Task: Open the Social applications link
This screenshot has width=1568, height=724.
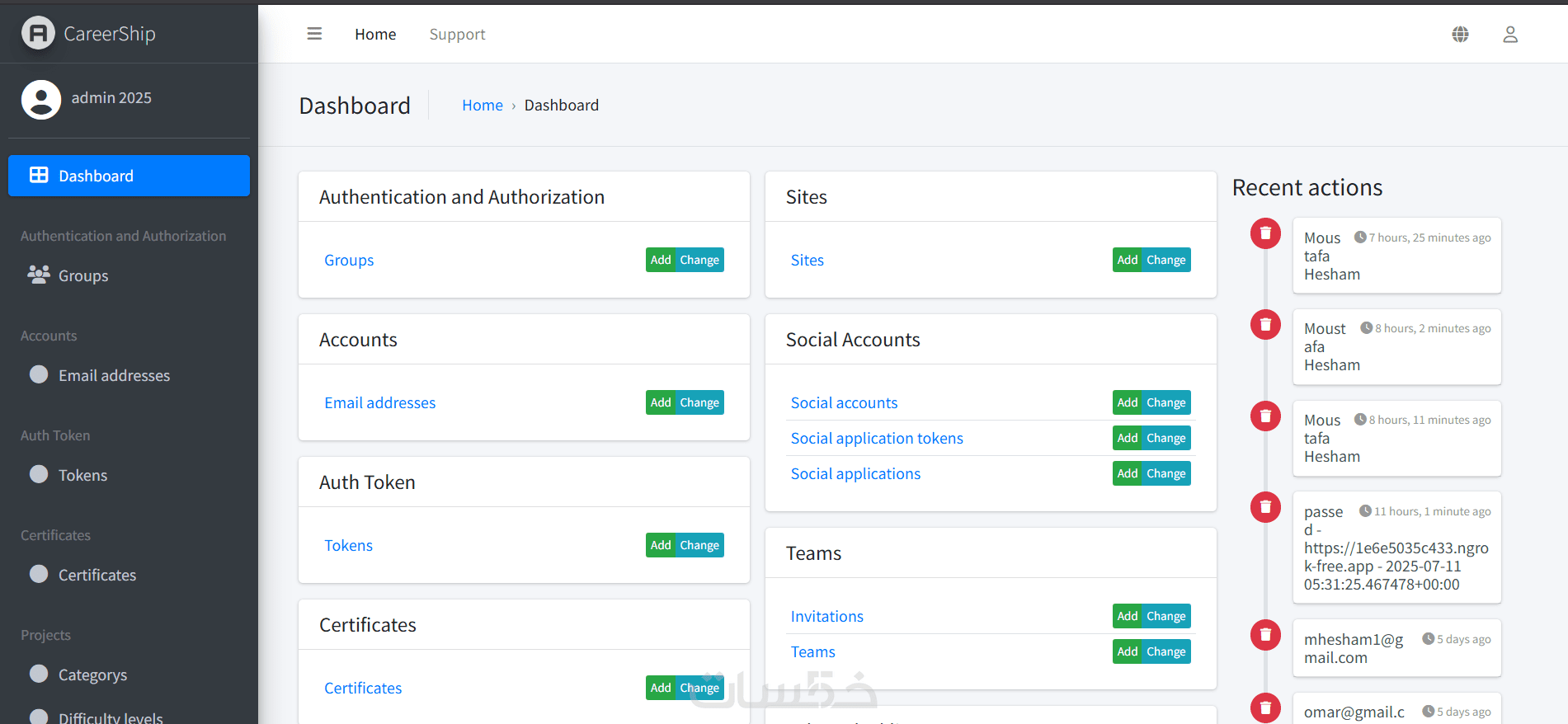Action: (x=855, y=474)
